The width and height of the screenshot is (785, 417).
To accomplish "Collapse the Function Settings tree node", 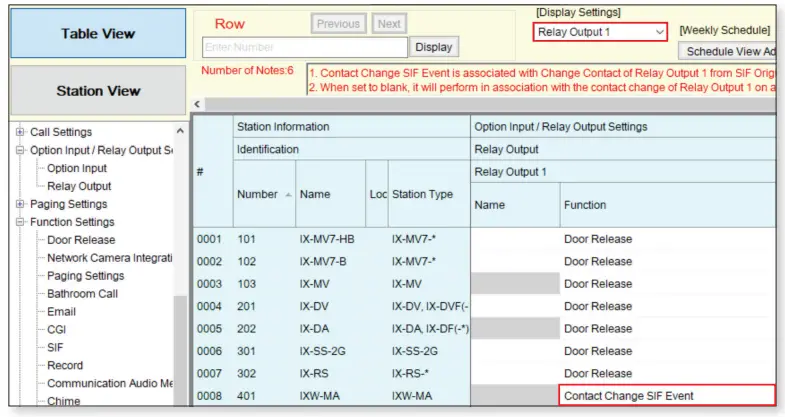I will click(20, 222).
